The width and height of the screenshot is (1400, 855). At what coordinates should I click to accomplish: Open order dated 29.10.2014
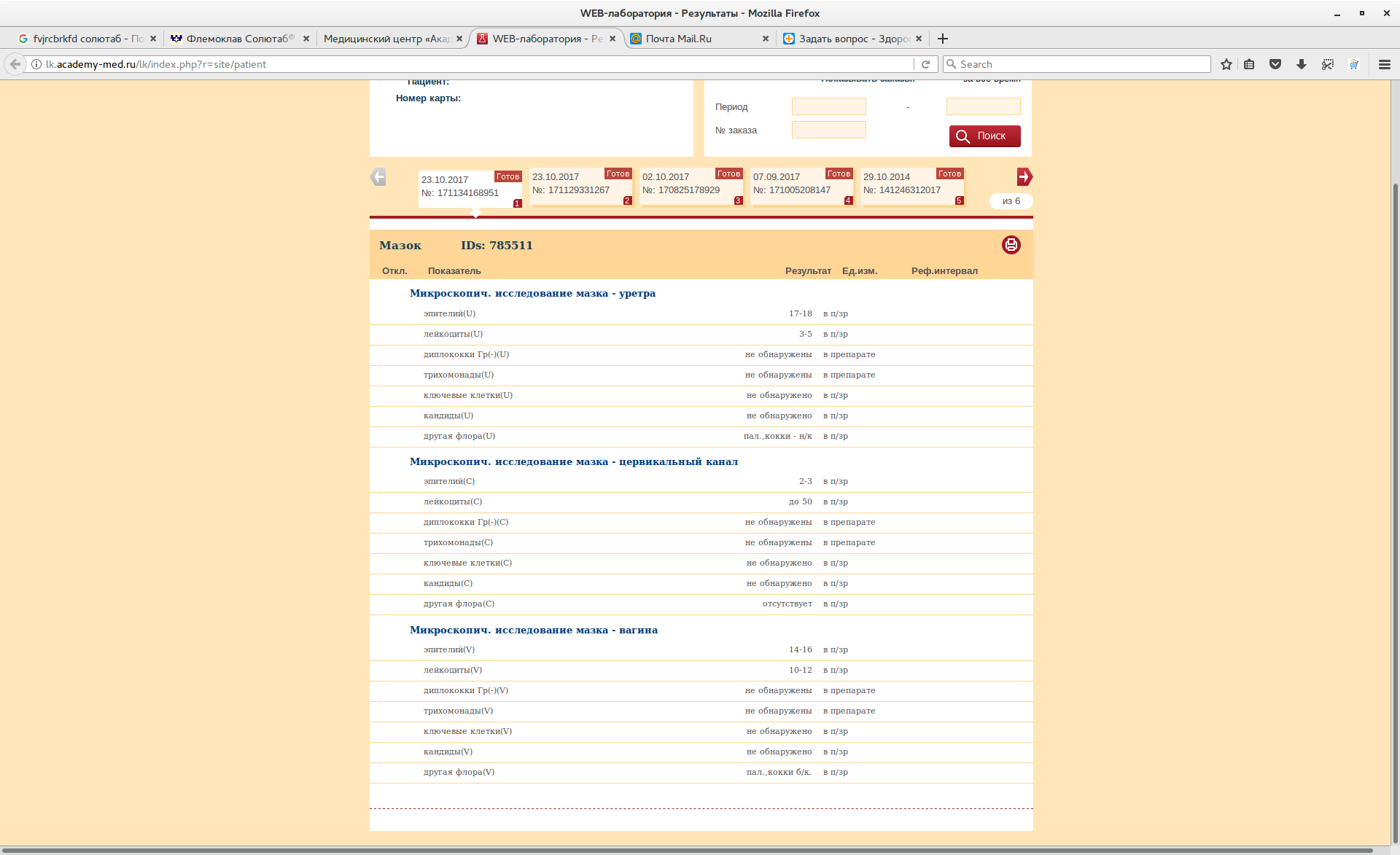[912, 187]
